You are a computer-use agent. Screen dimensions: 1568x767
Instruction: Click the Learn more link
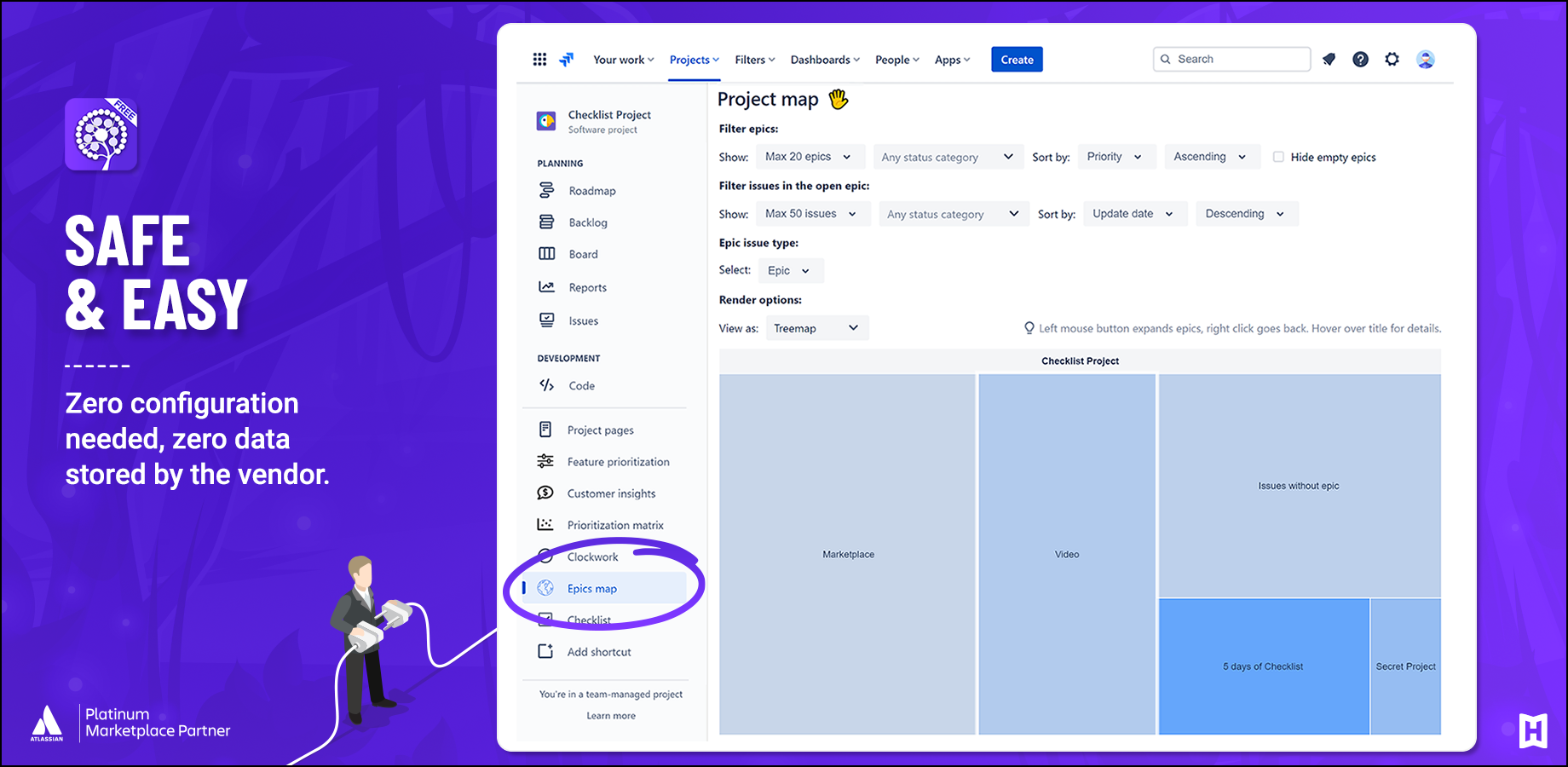tap(611, 716)
